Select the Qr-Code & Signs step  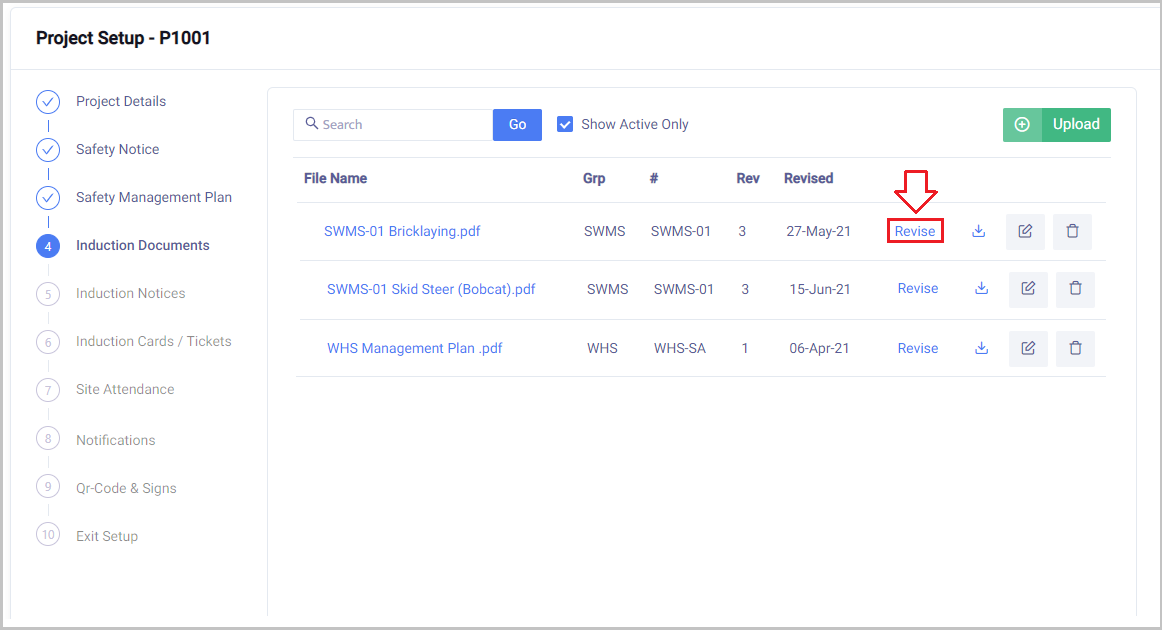(126, 488)
